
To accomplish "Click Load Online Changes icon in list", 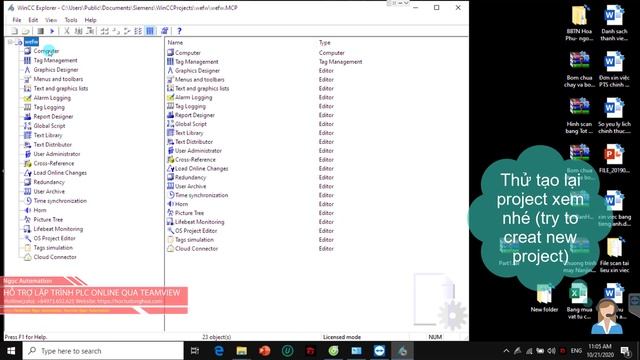I will point(171,169).
